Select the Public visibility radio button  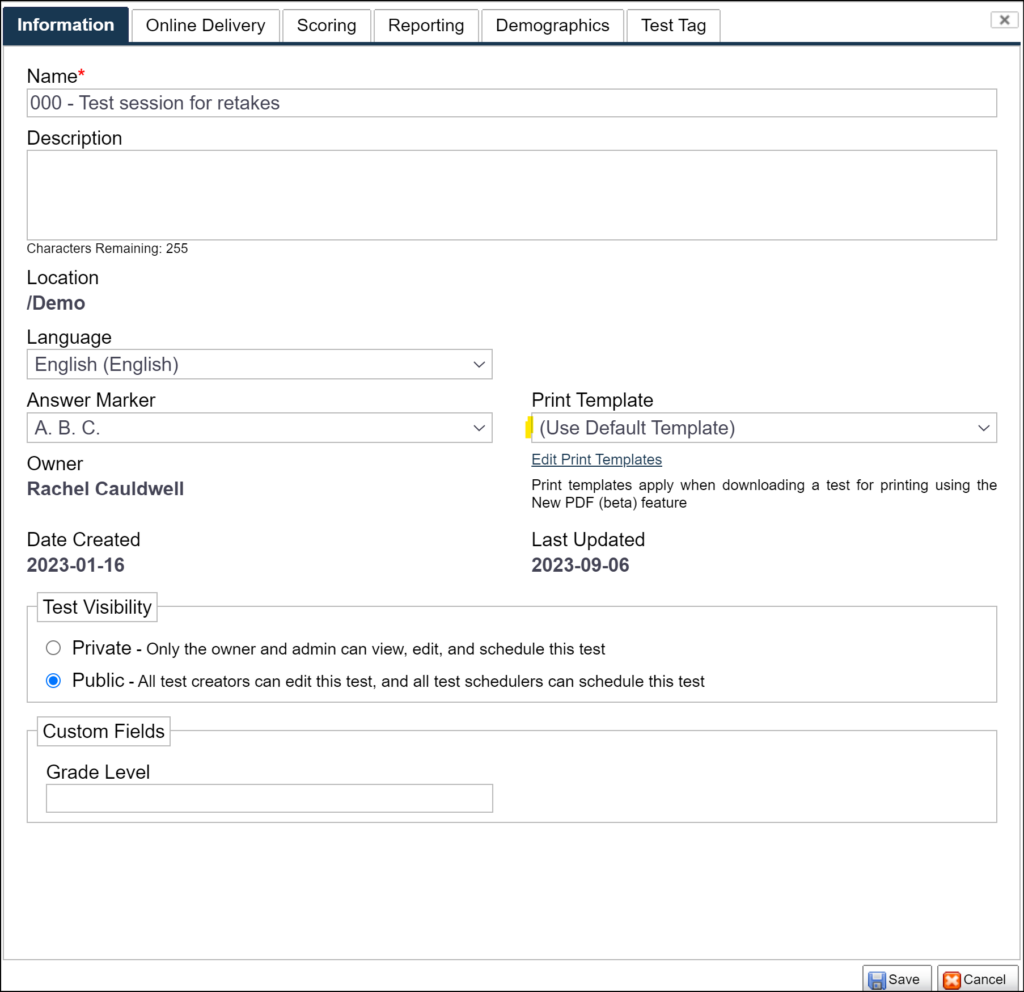[x=54, y=680]
